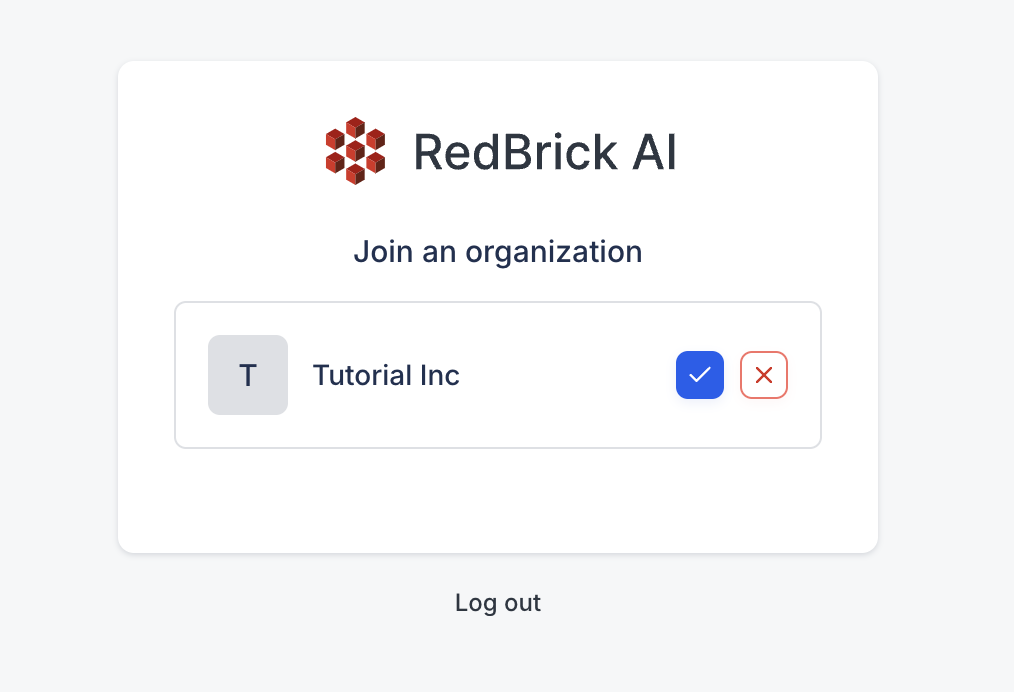
Task: Click the Tutorial Inc organization name
Action: tap(386, 375)
